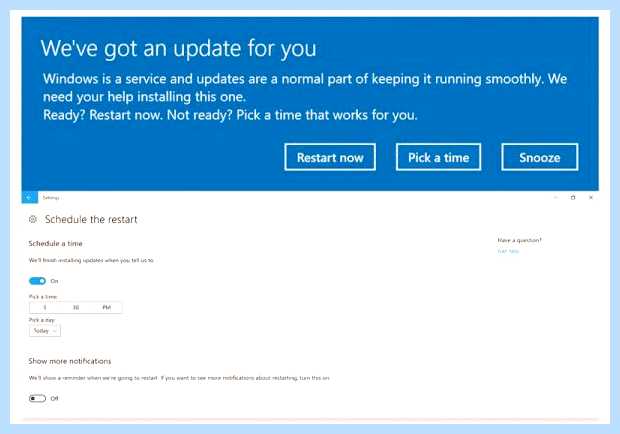Screen dimensions: 620x434
Task: Expand the Pick a day Today dropdown
Action: click(45, 330)
